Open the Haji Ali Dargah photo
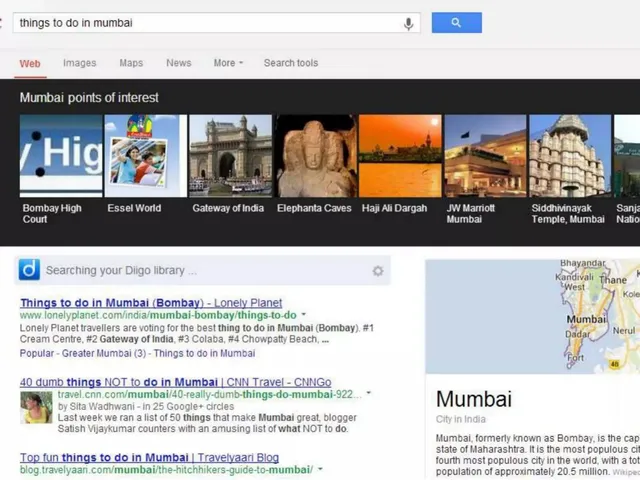 pyautogui.click(x=400, y=156)
